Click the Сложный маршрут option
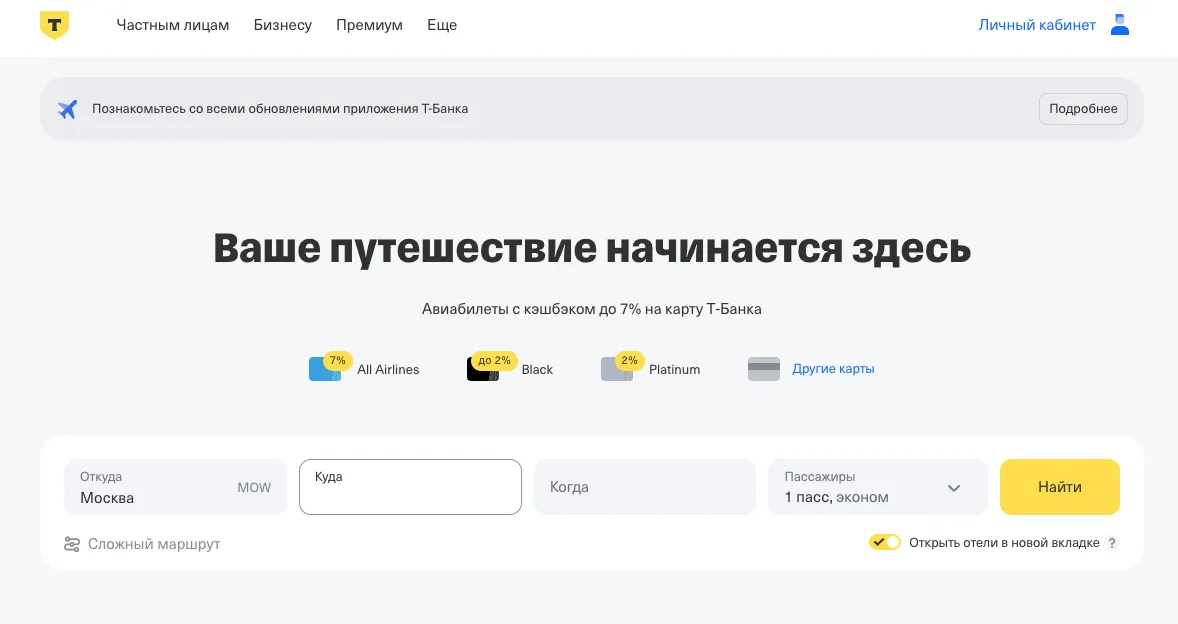The image size is (1178, 624). 143,544
